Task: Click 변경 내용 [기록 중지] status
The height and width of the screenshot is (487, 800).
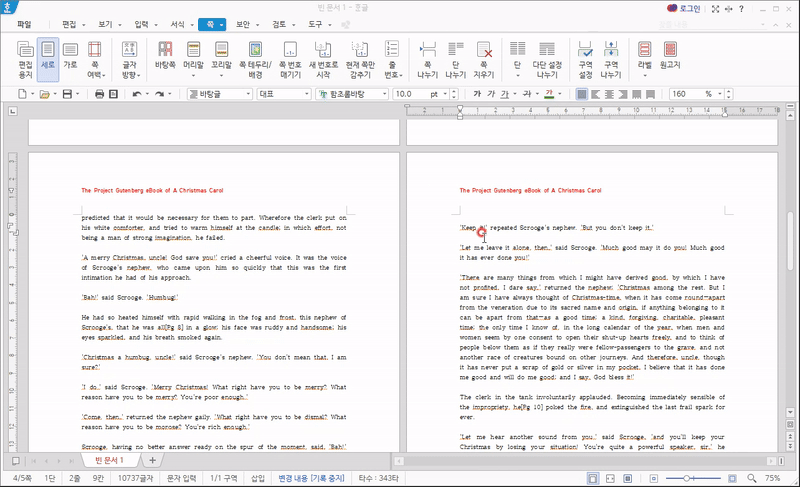Action: [x=311, y=478]
